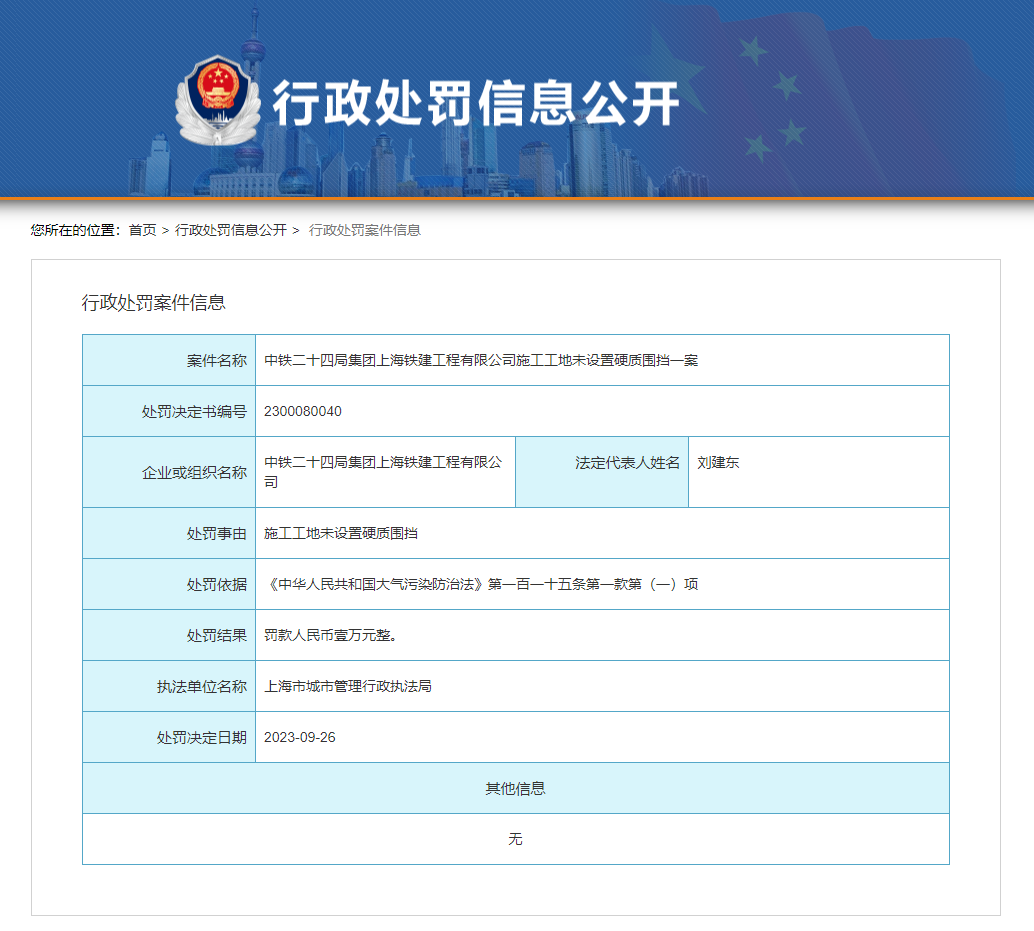Click the 罚款人民币壹万元整 result text
This screenshot has width=1034, height=931.
[x=330, y=635]
